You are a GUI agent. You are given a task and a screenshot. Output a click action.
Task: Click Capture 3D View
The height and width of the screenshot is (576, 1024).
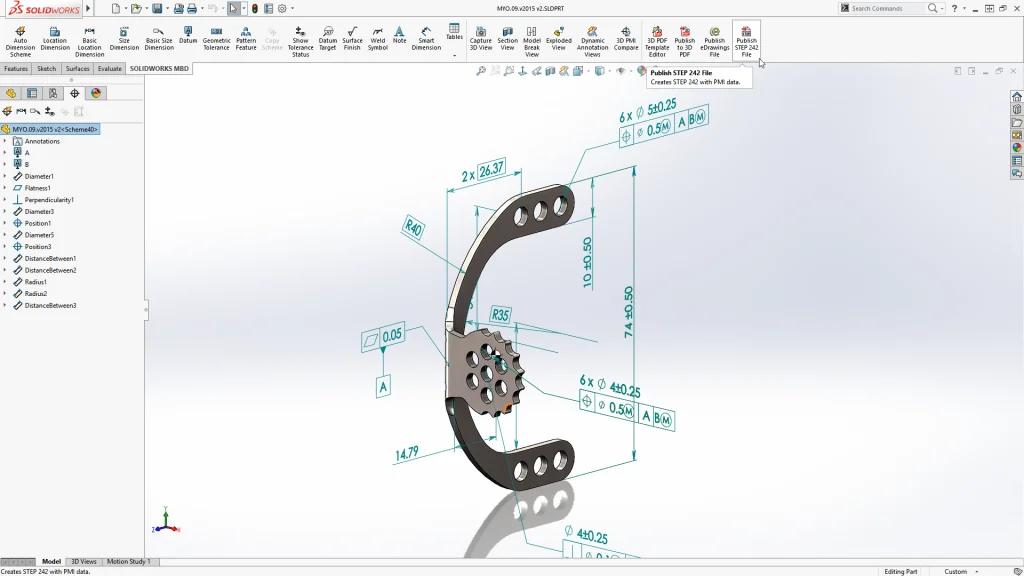(x=480, y=39)
